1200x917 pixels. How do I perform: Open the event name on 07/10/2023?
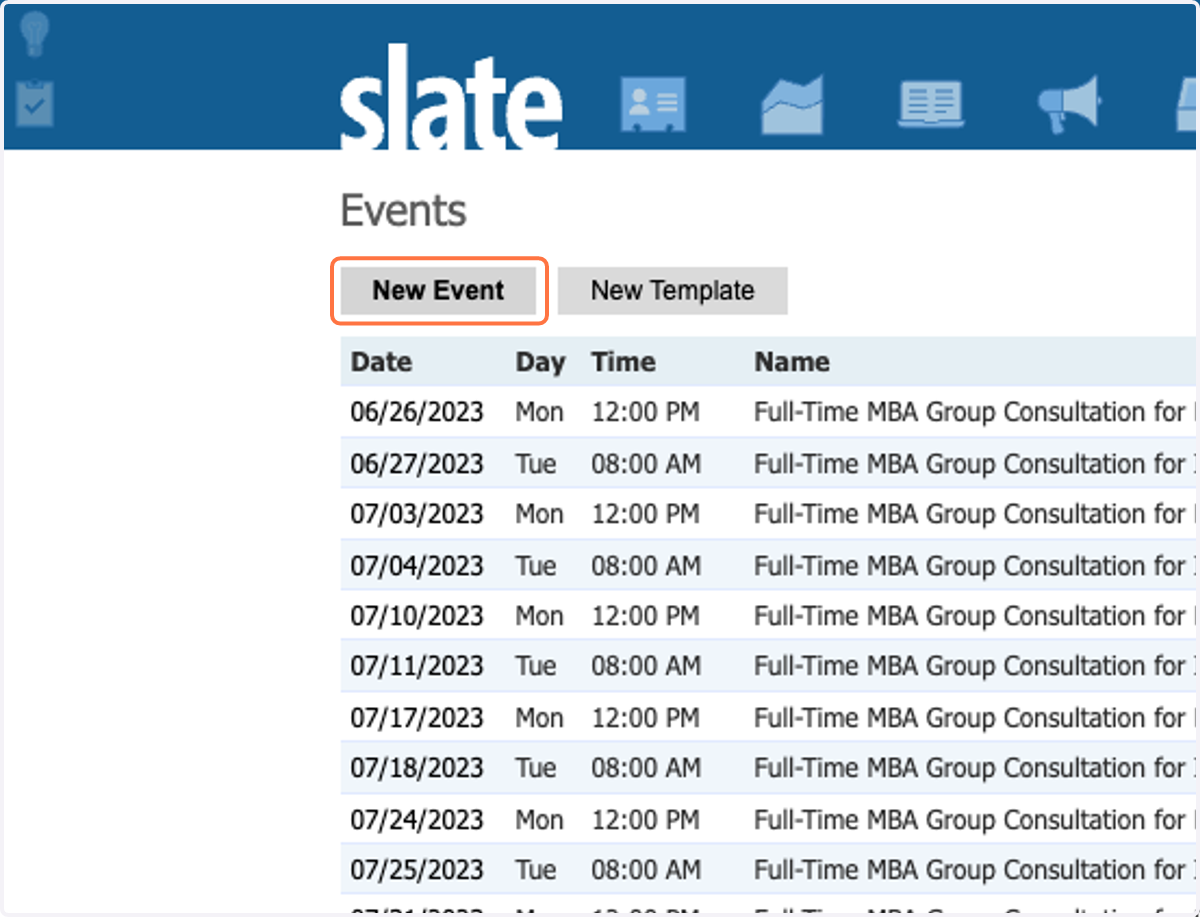tap(974, 616)
